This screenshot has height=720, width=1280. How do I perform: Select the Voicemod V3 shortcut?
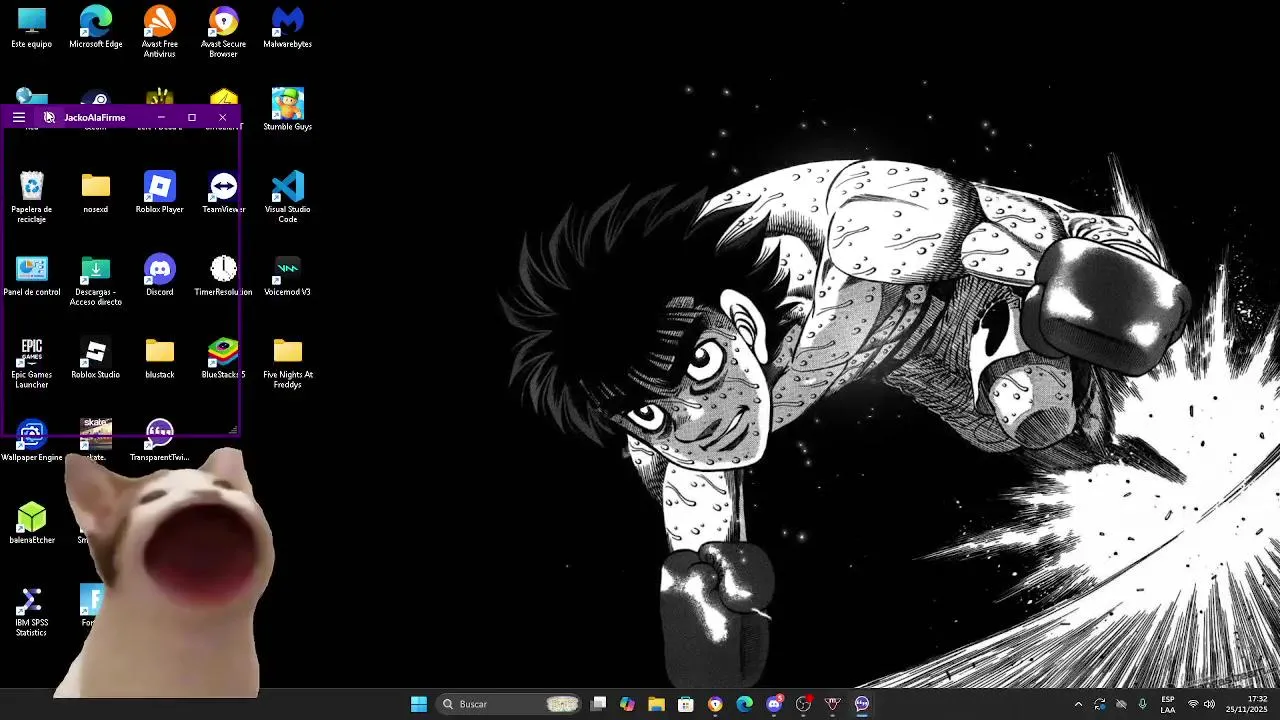(288, 276)
